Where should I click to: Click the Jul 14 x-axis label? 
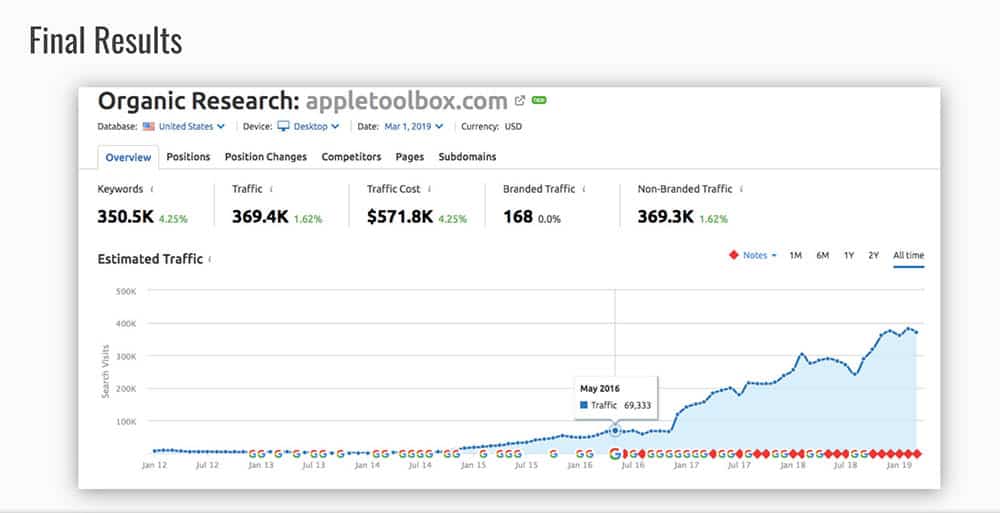[x=420, y=465]
